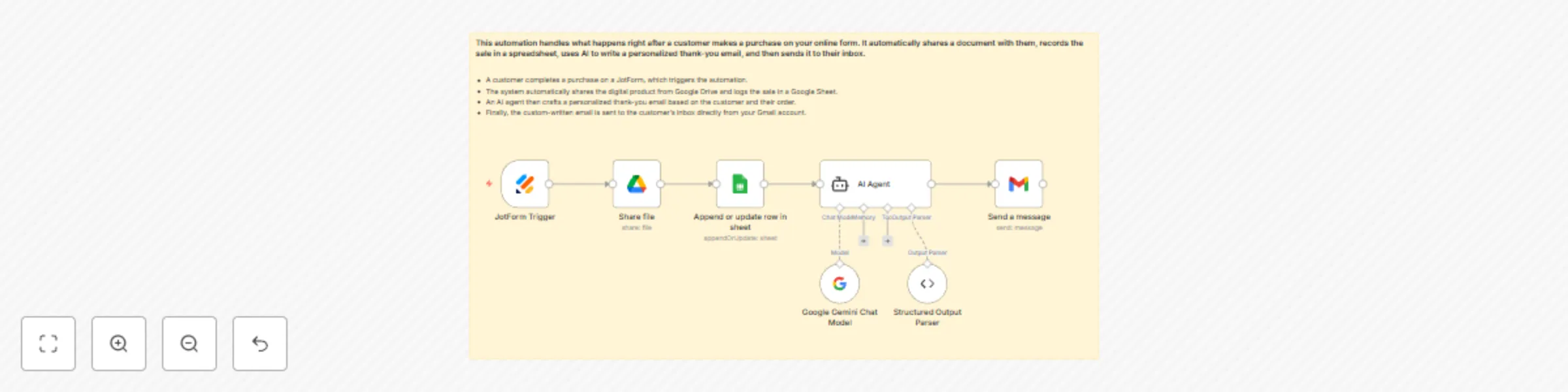Click the JotForm Trigger output connector dot
Image resolution: width=1568 pixels, height=392 pixels.
point(549,184)
